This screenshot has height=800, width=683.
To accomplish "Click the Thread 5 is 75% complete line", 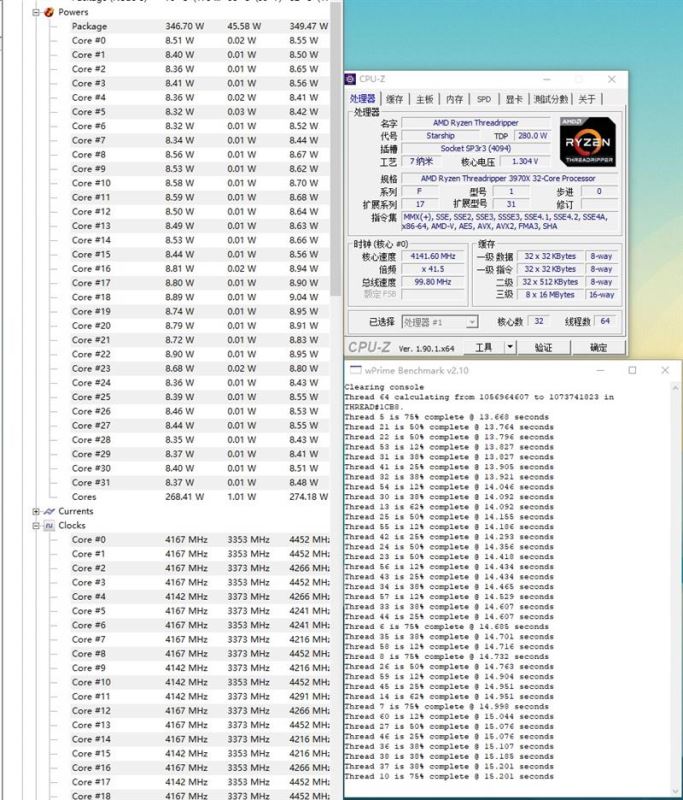I will (x=446, y=417).
